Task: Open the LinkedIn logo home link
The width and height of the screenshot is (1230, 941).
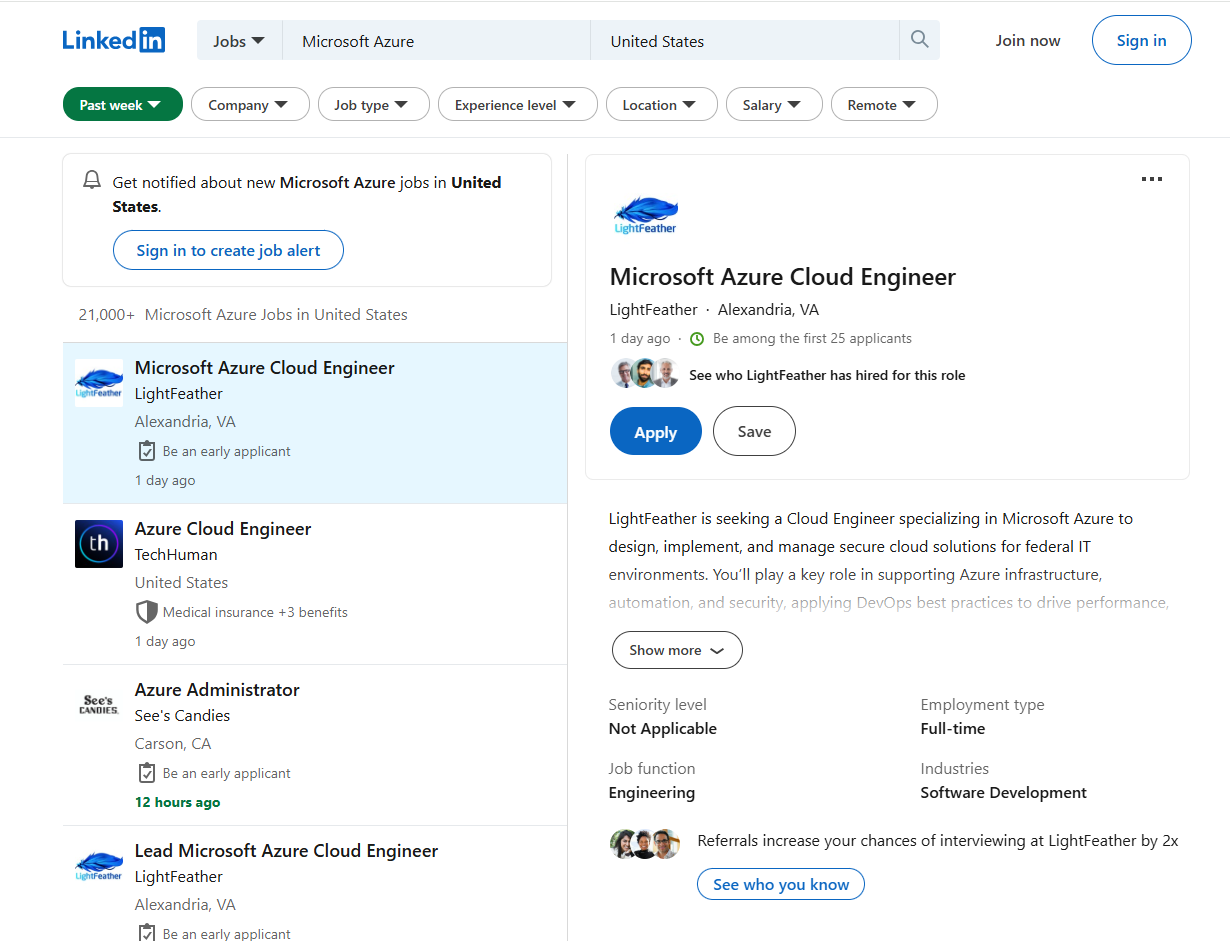Action: [x=113, y=40]
